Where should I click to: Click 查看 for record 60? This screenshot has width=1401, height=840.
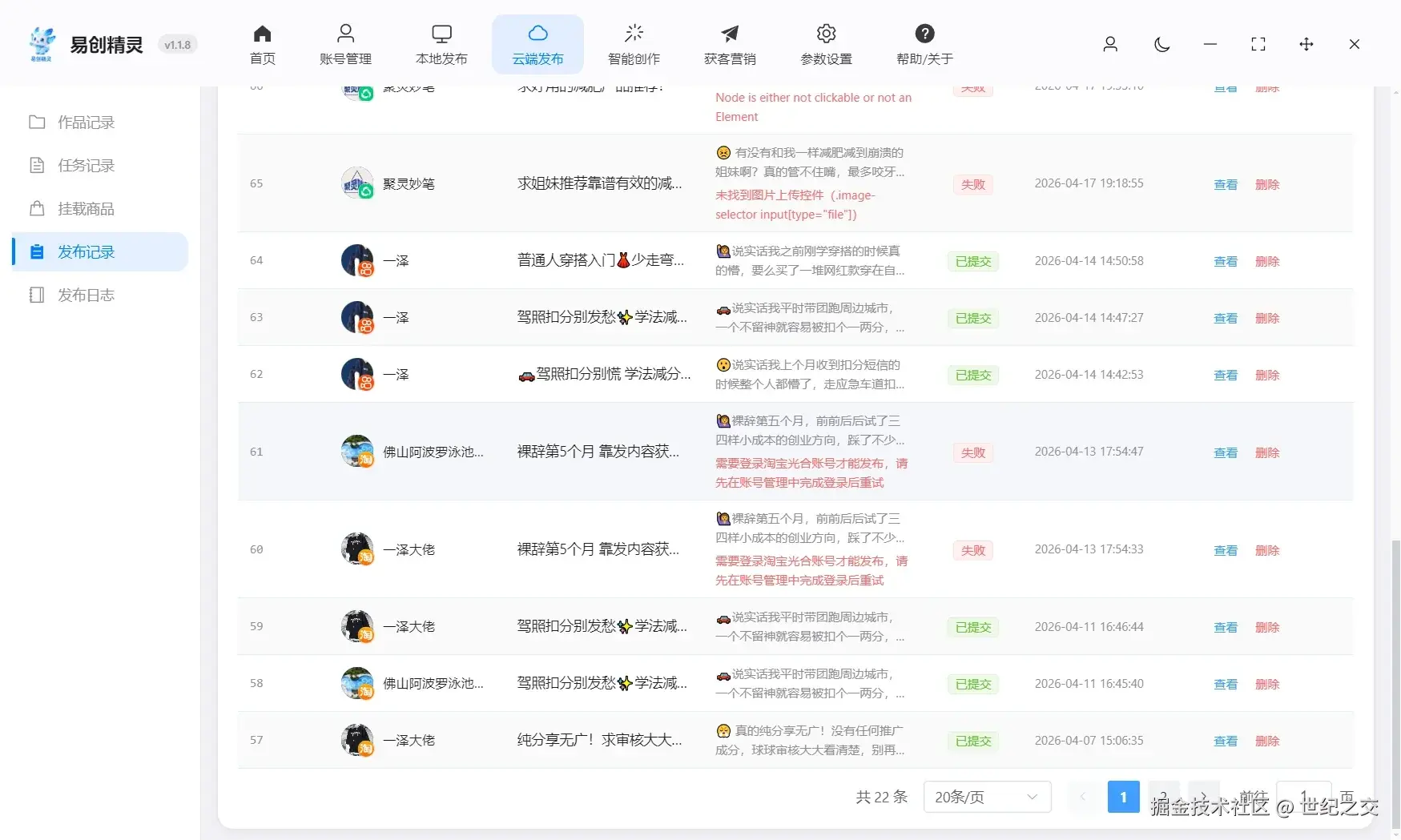(1226, 550)
